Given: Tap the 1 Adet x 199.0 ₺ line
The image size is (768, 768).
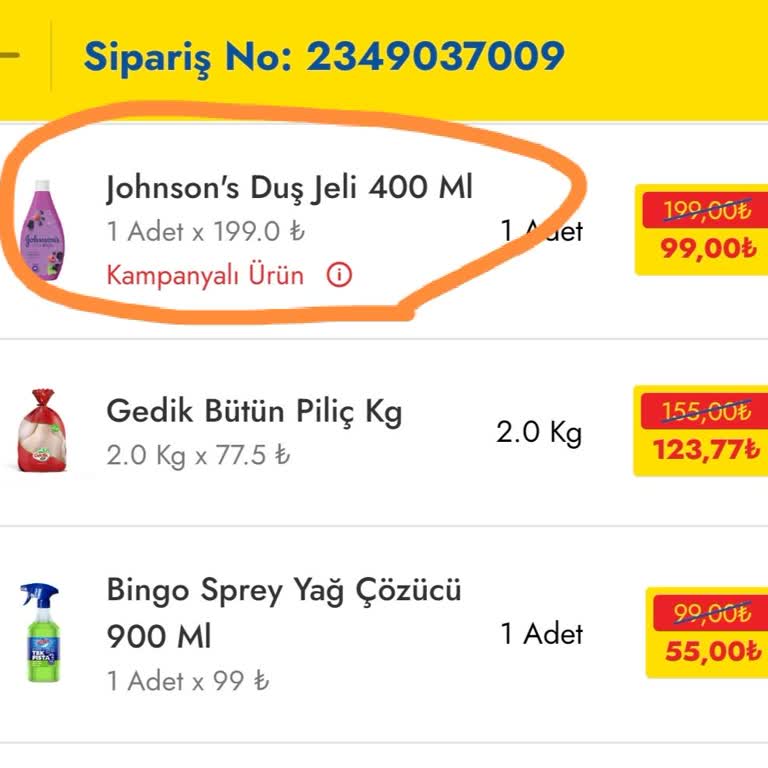Looking at the screenshot, I should [x=205, y=232].
